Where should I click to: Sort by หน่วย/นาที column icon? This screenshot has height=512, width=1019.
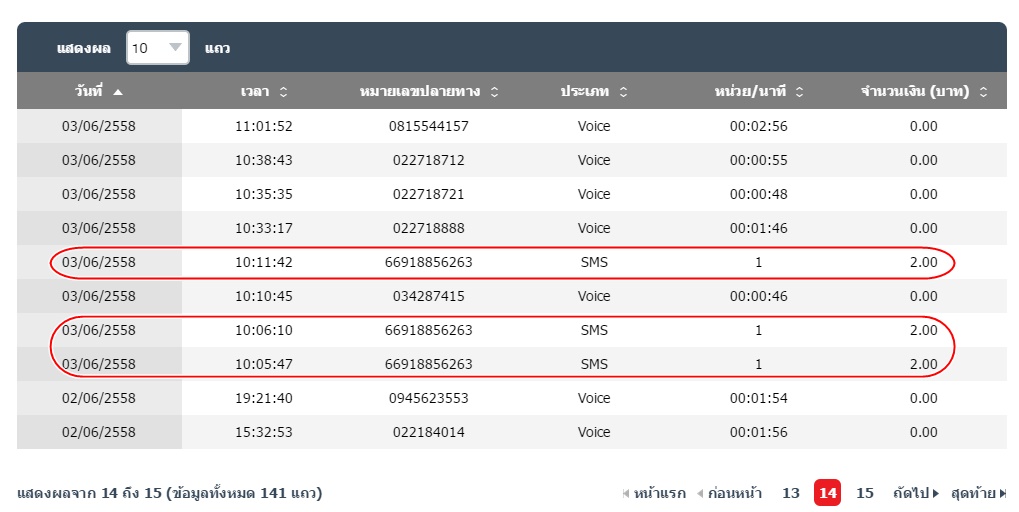797,92
